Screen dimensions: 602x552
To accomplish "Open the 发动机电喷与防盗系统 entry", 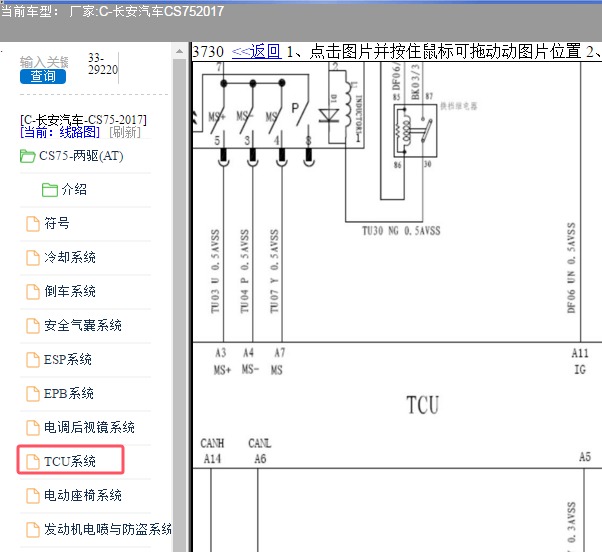I will tap(108, 529).
